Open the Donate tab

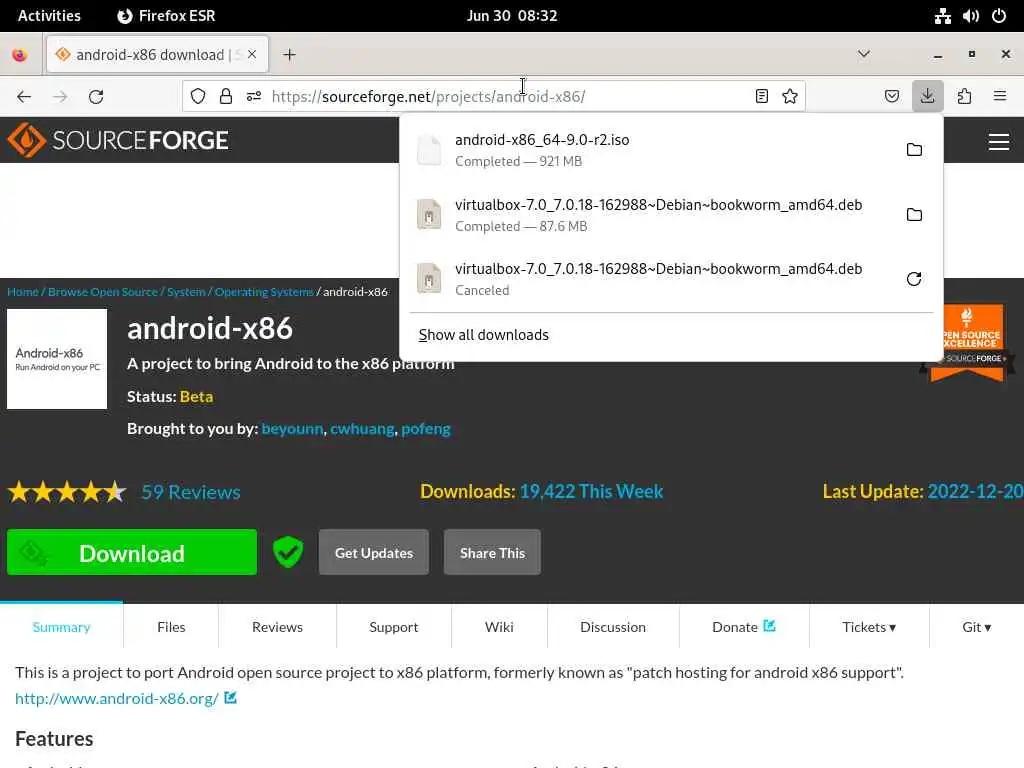[744, 627]
